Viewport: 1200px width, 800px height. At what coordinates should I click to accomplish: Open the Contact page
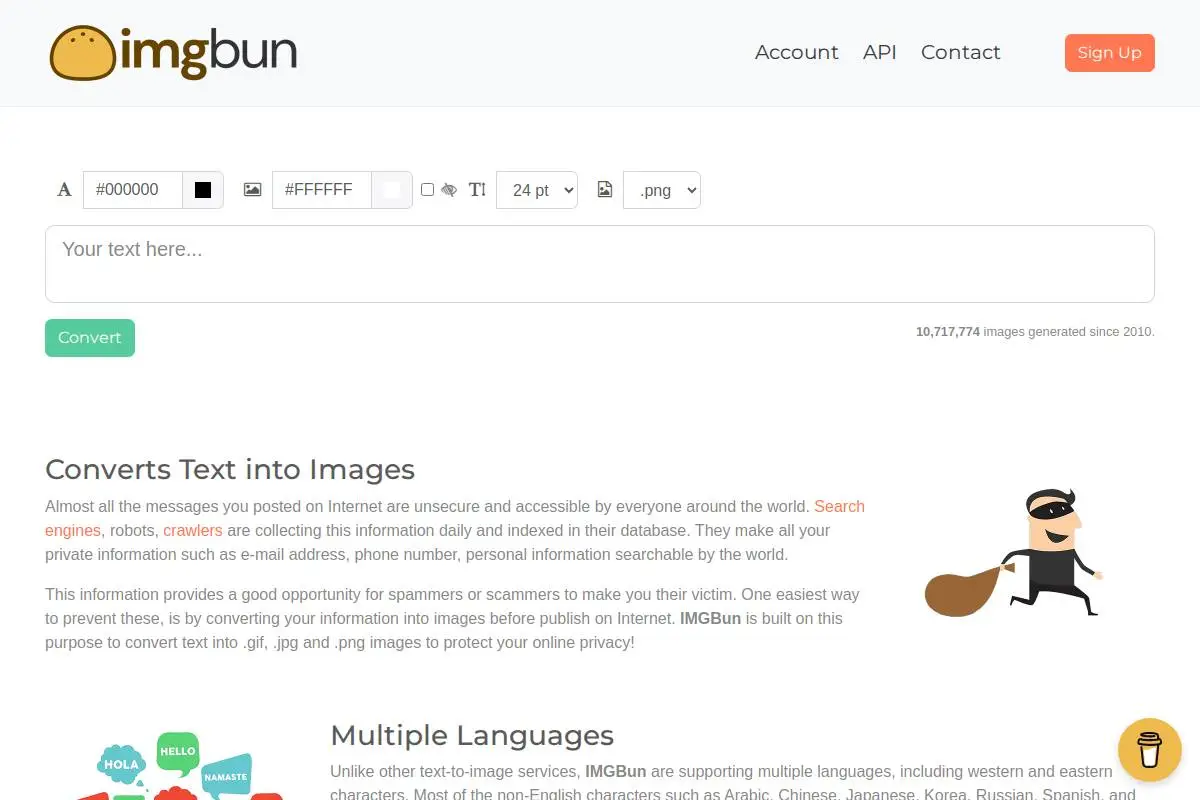tap(961, 53)
